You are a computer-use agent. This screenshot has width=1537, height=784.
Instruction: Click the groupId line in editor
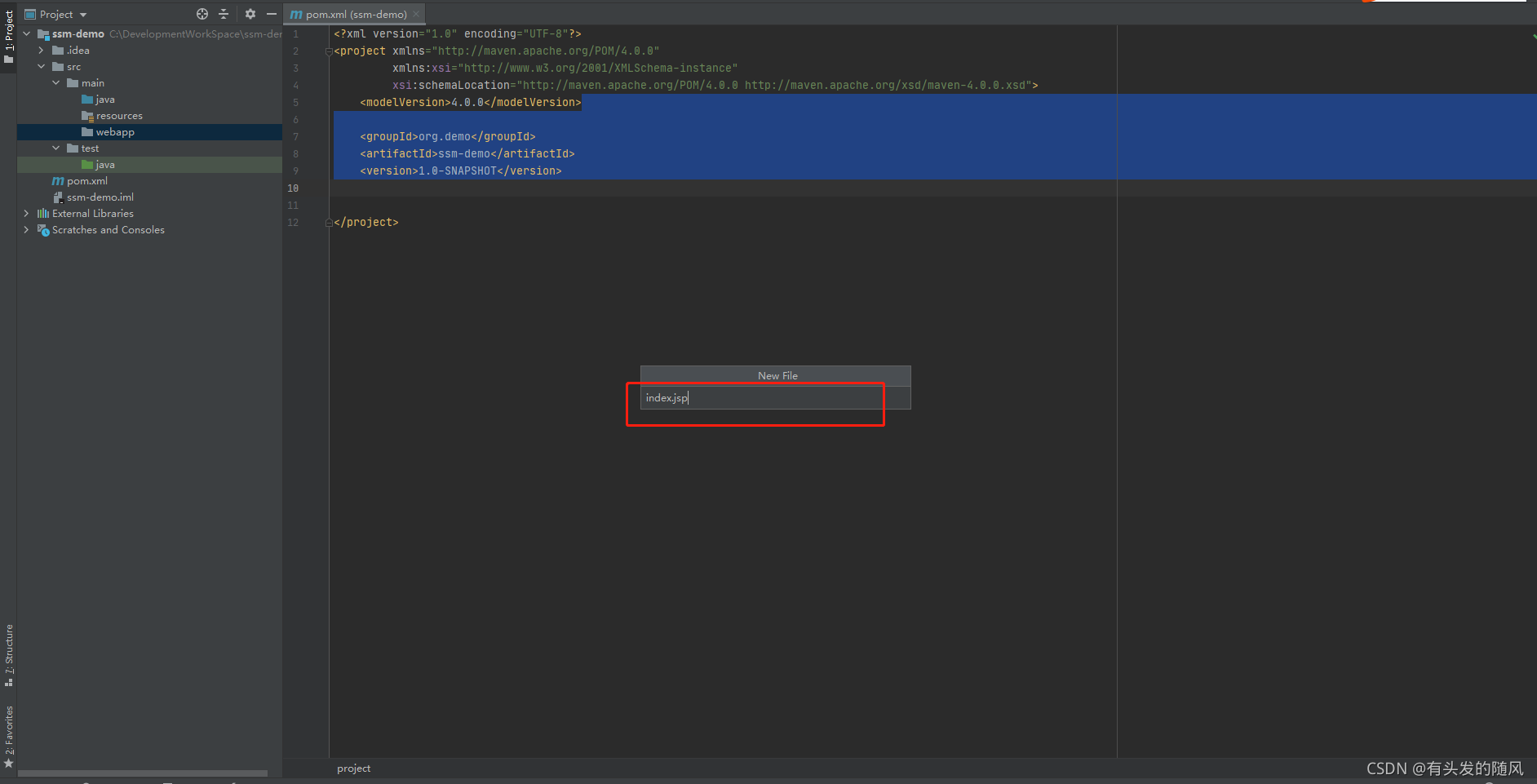pyautogui.click(x=447, y=136)
